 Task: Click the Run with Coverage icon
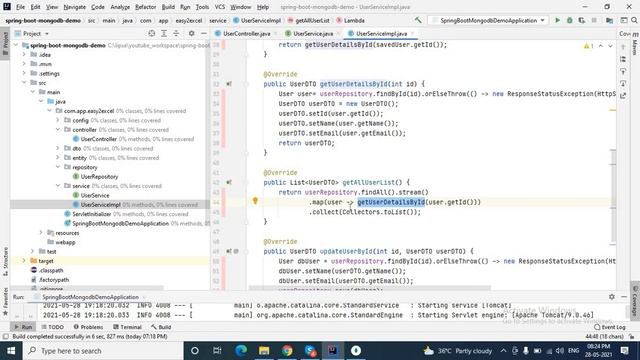pos(582,20)
